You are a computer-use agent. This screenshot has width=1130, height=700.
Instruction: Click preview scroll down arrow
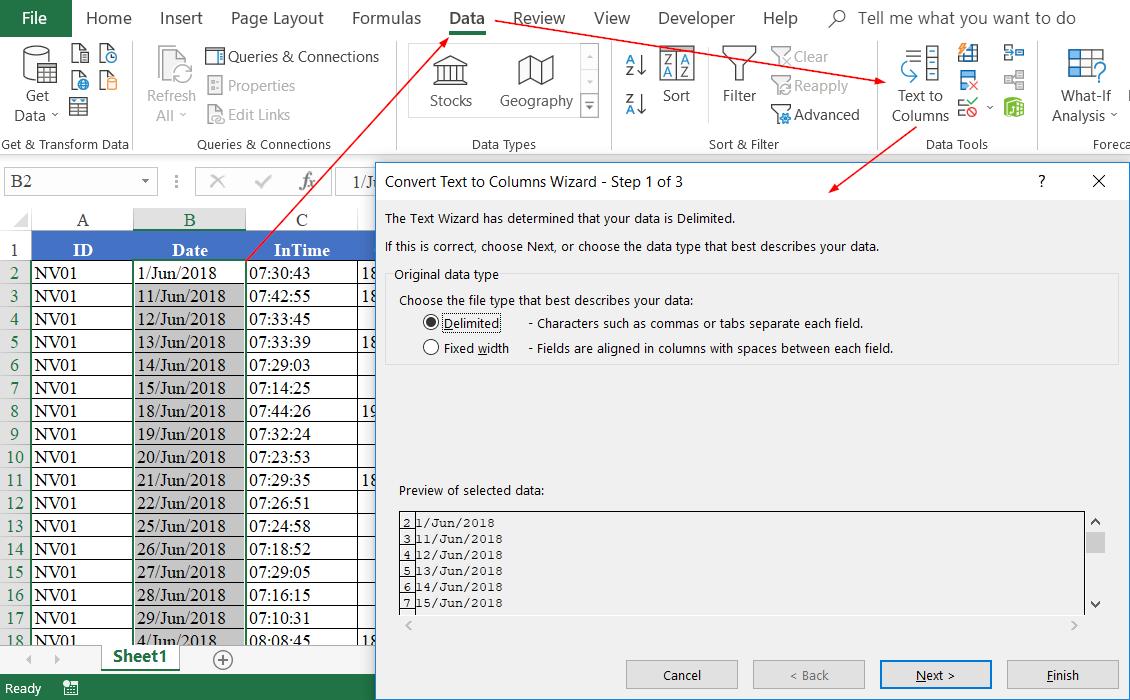point(1095,604)
